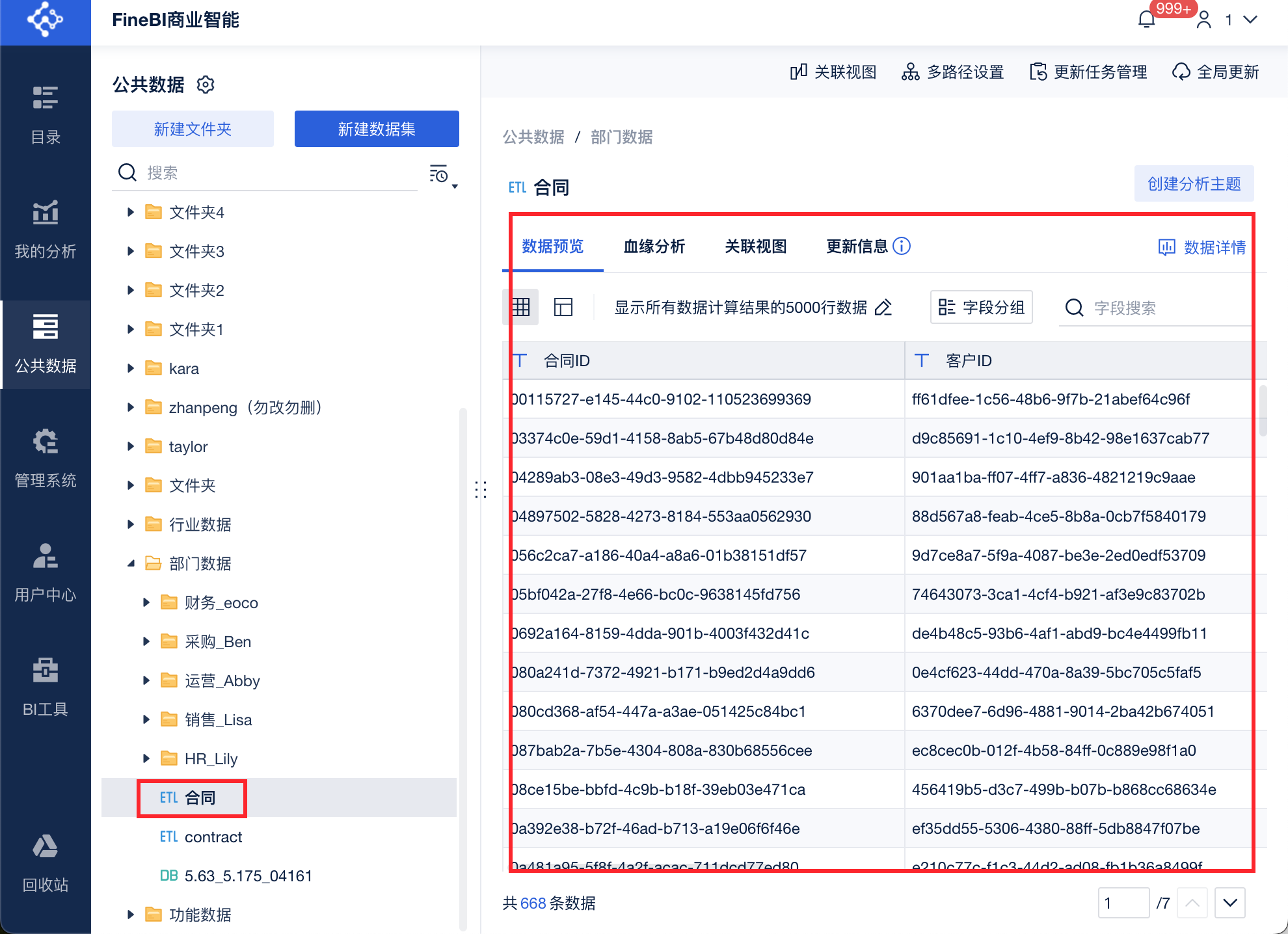Expand the 文件夹4 folder
This screenshot has height=934, width=1288.
coord(131,212)
